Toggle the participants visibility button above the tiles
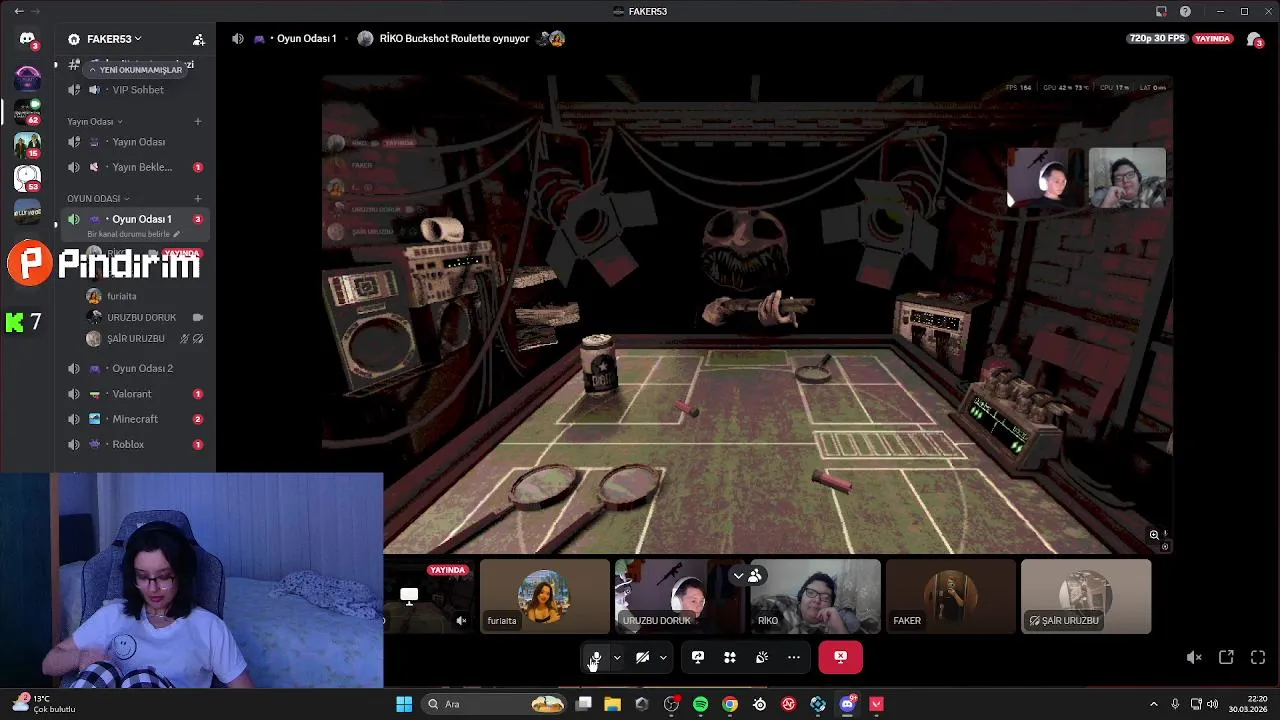This screenshot has width=1280, height=720. click(x=747, y=575)
